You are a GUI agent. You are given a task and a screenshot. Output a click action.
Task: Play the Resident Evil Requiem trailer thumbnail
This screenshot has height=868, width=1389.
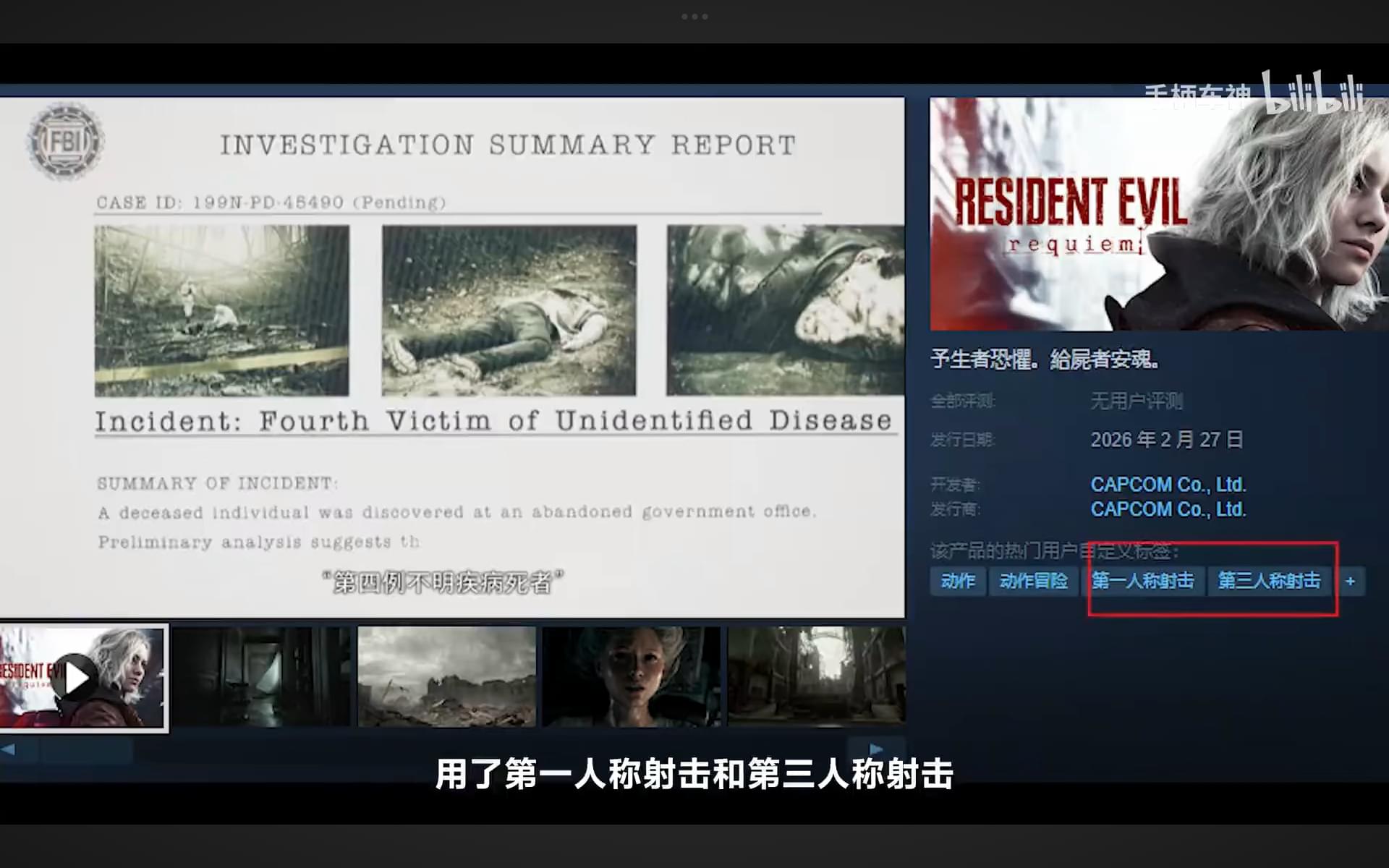tap(82, 678)
